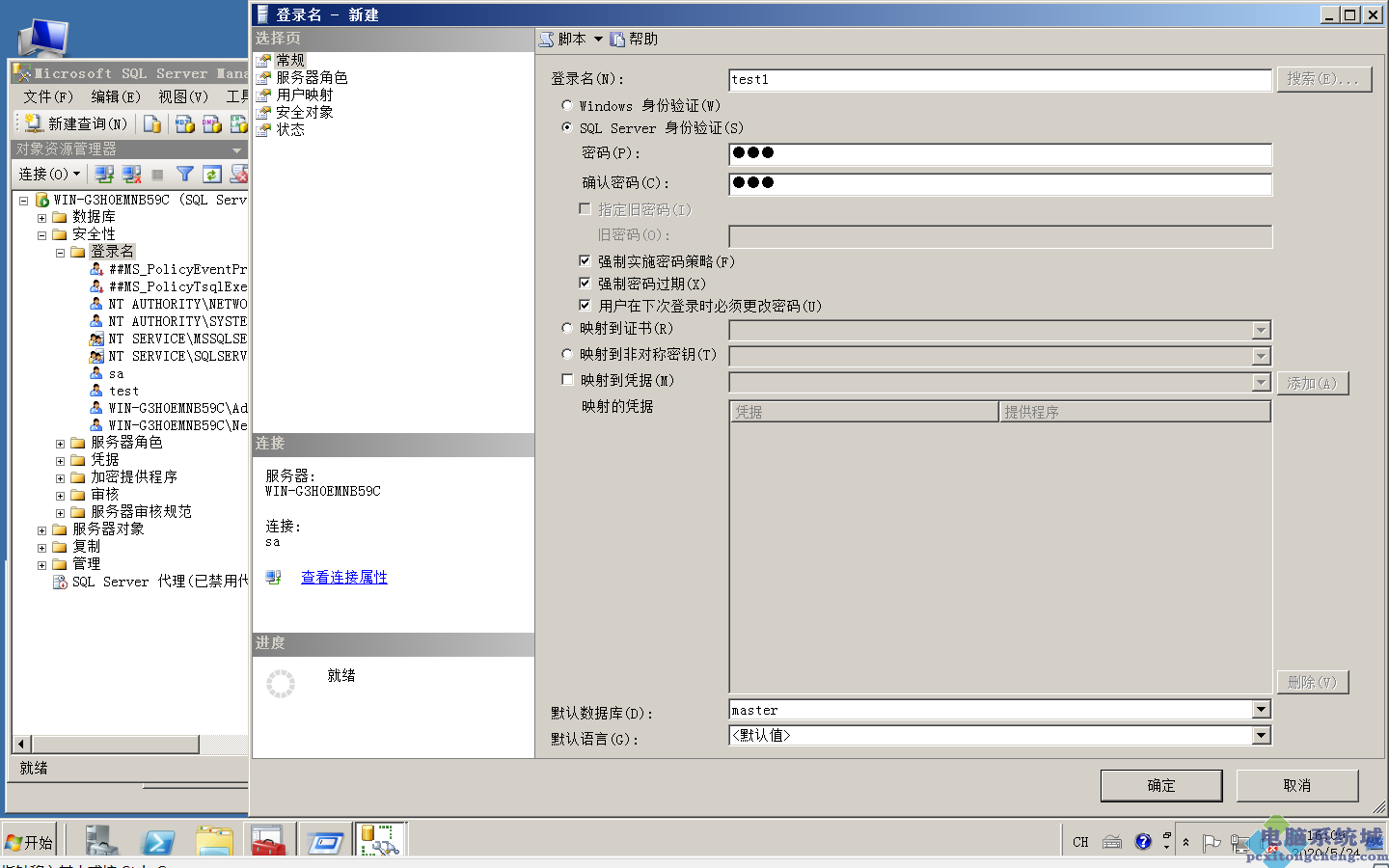Click the blue window taskbar icon
Screen dimensions: 1389x868
[x=325, y=842]
